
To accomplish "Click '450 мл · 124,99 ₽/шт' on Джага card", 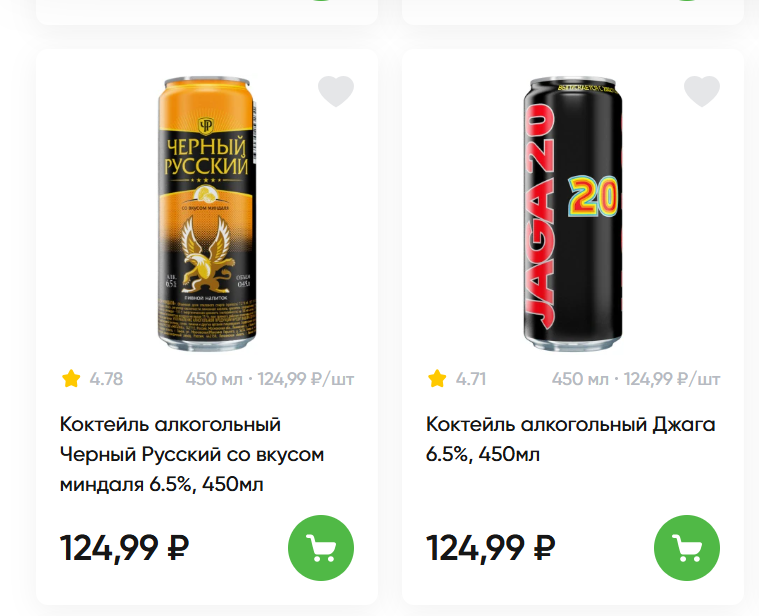I will pos(636,379).
